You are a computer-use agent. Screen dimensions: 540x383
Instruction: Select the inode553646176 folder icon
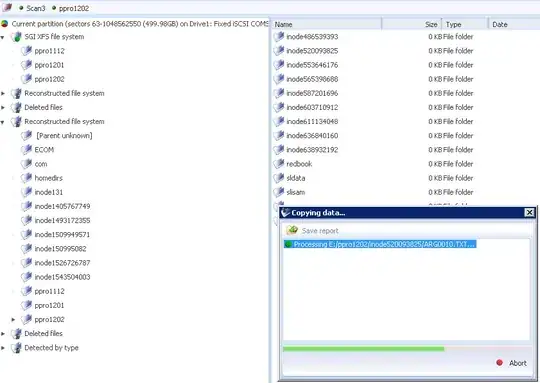pyautogui.click(x=279, y=65)
